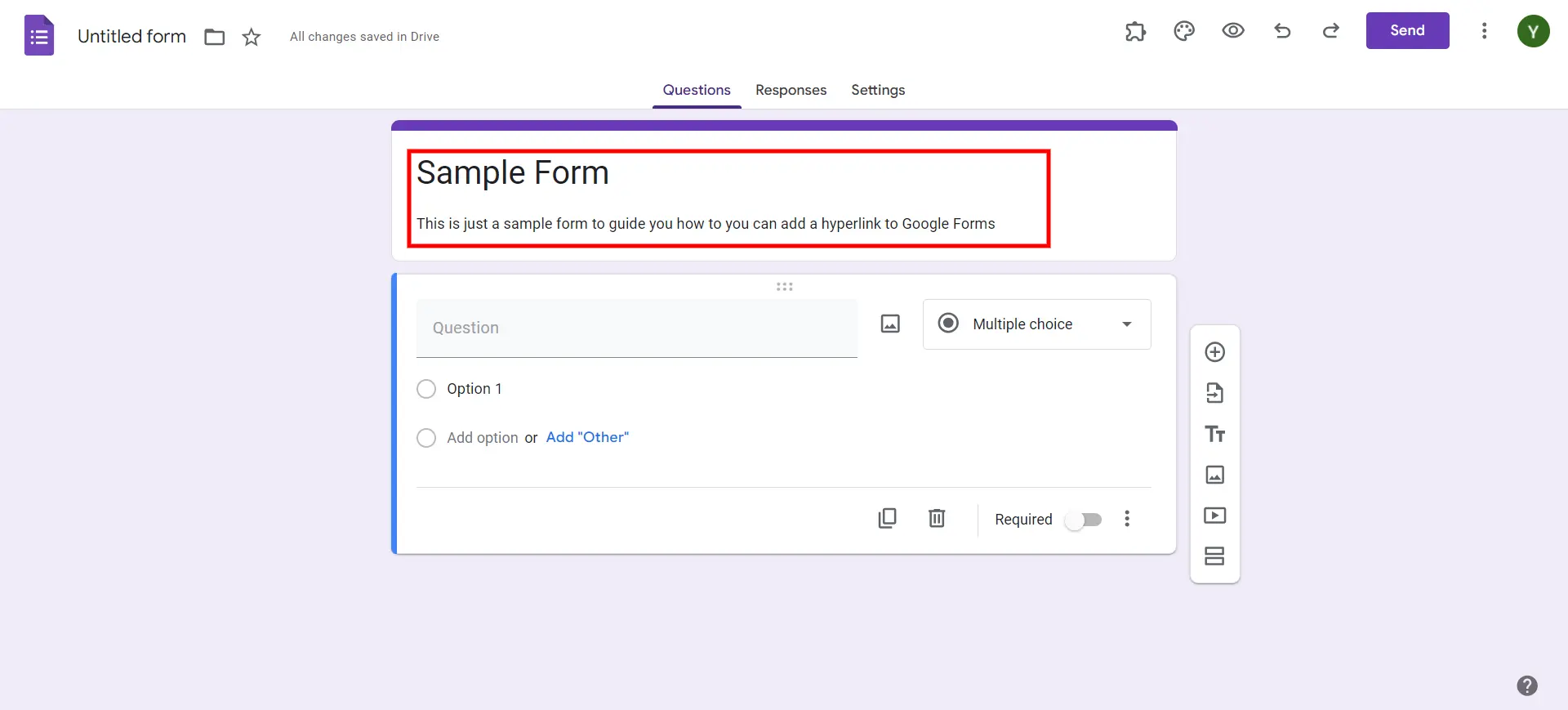Add a video from the sidebar

pyautogui.click(x=1214, y=516)
